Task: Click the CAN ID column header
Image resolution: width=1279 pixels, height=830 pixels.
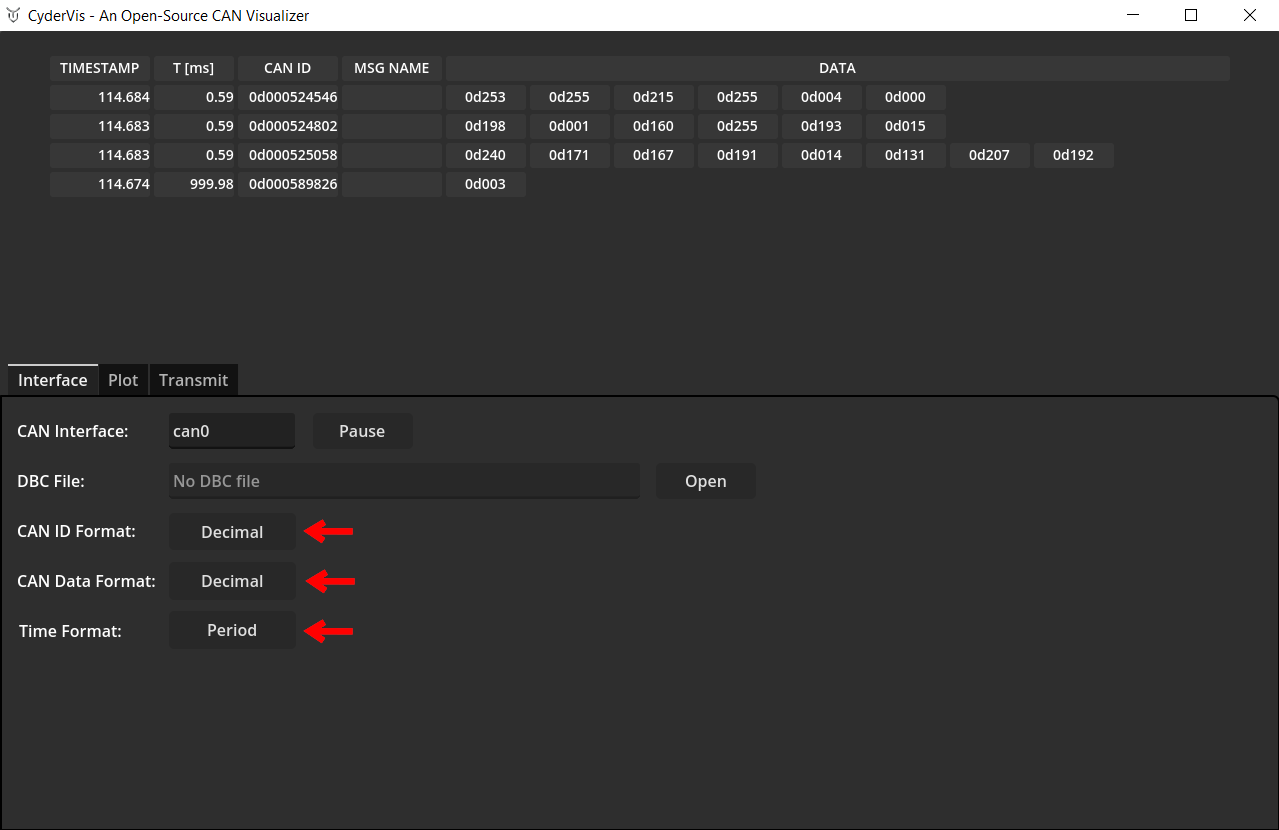Action: click(287, 68)
